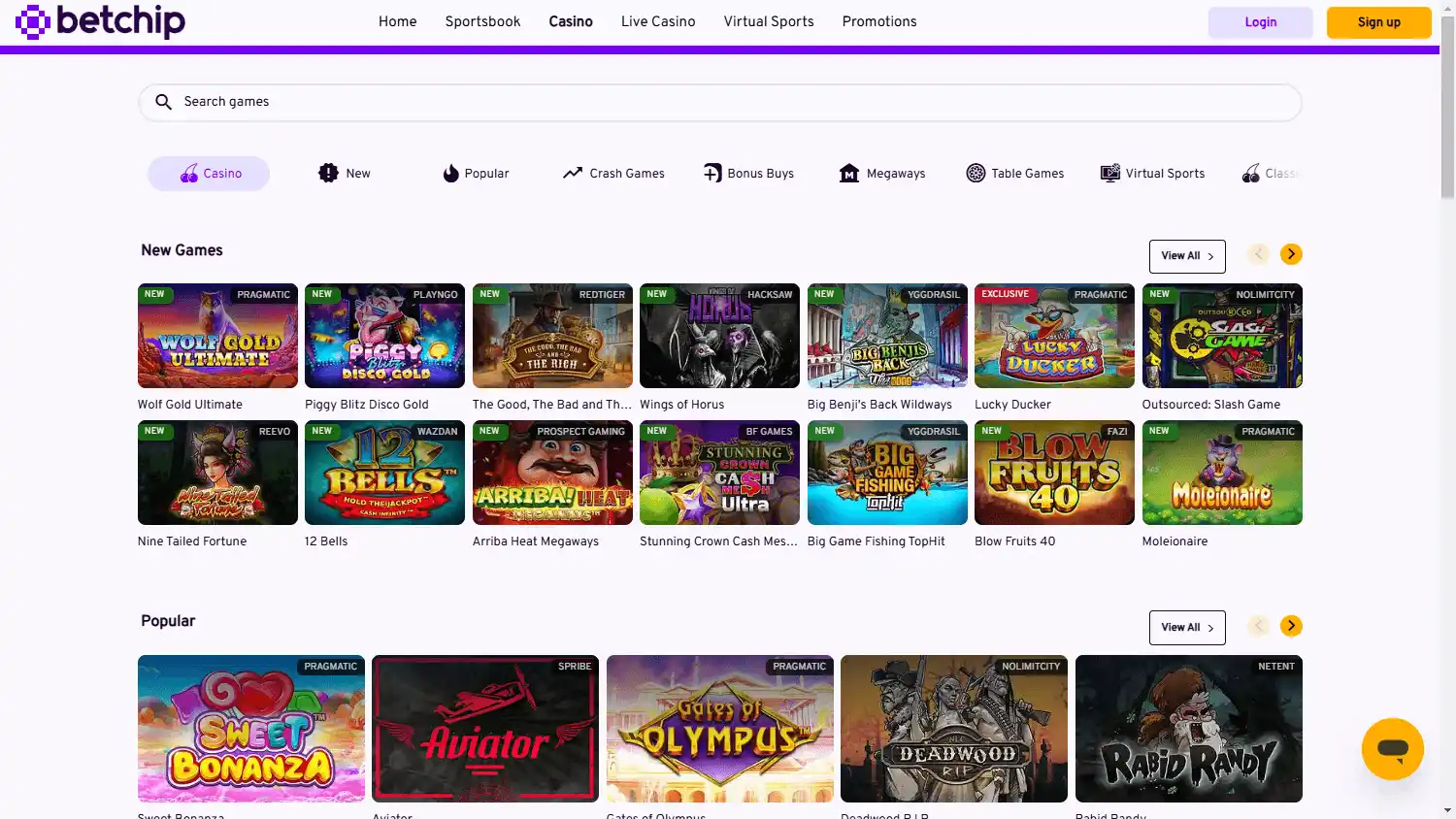Open Blow Fruits 40 thumbnail
Image resolution: width=1456 pixels, height=819 pixels.
(x=1055, y=473)
